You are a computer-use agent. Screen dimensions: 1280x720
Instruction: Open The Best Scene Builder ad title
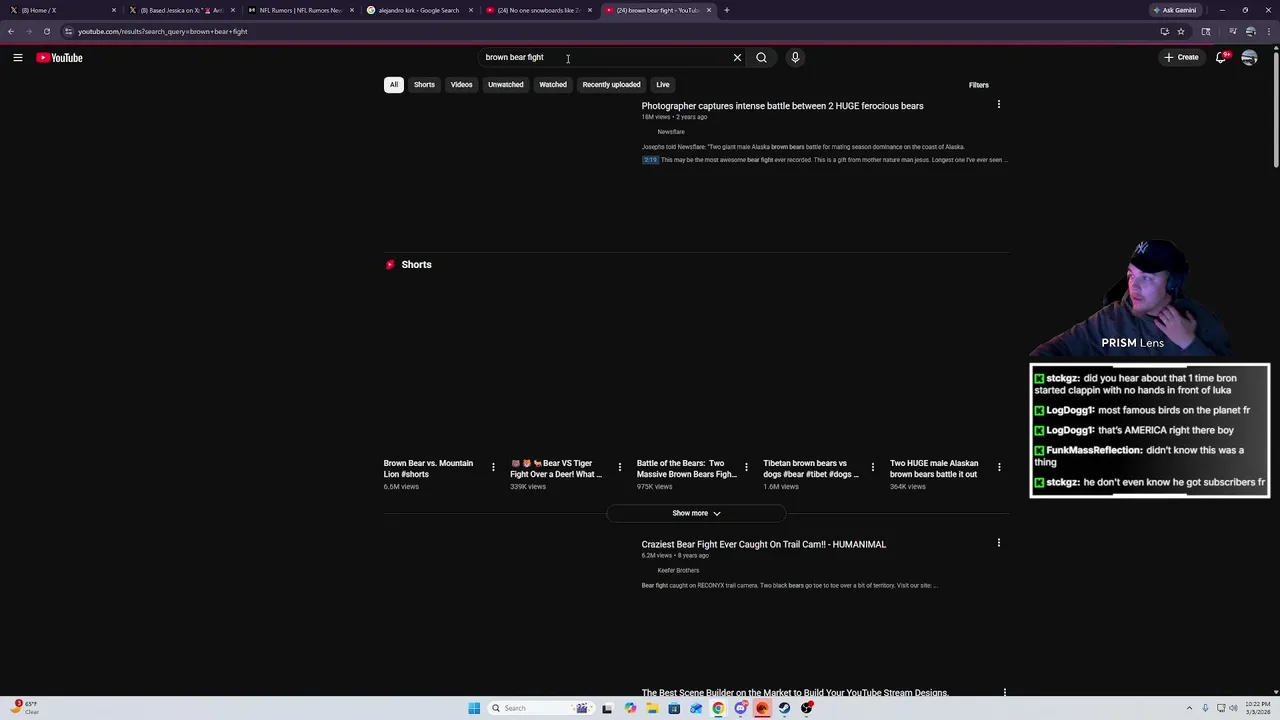point(794,693)
